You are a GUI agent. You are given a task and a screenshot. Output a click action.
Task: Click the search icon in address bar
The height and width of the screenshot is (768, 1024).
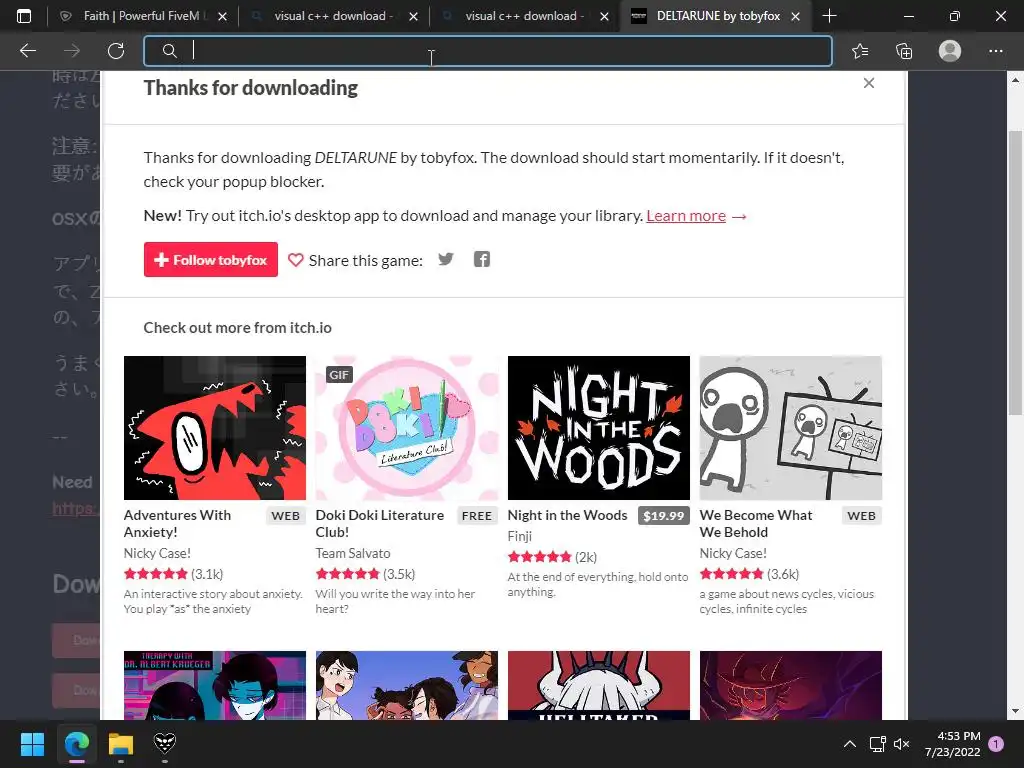click(170, 50)
